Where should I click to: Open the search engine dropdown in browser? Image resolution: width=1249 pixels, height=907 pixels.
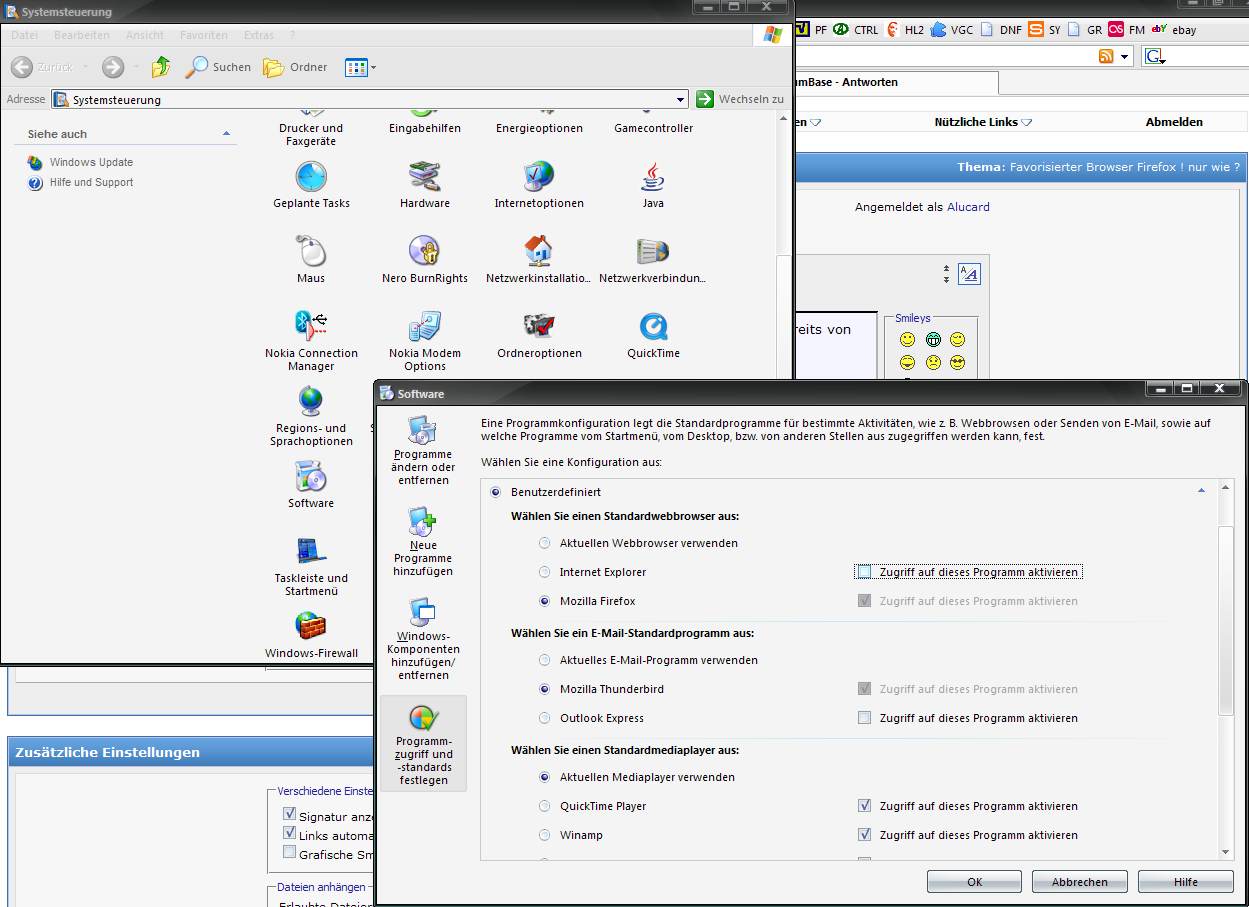tap(1155, 56)
